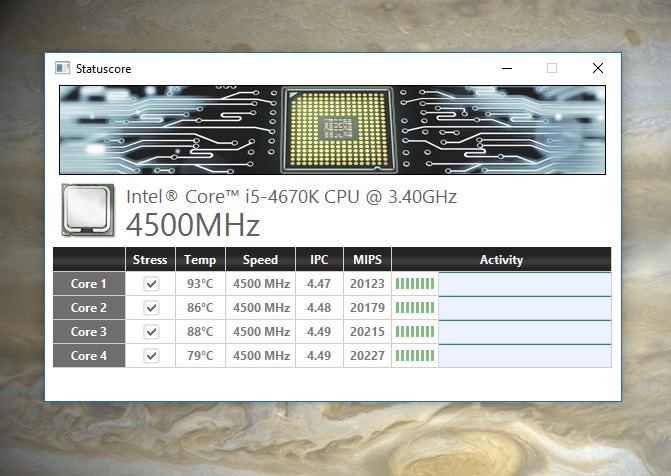The height and width of the screenshot is (476, 671).
Task: Click the 88°C temperature value
Action: 200,332
